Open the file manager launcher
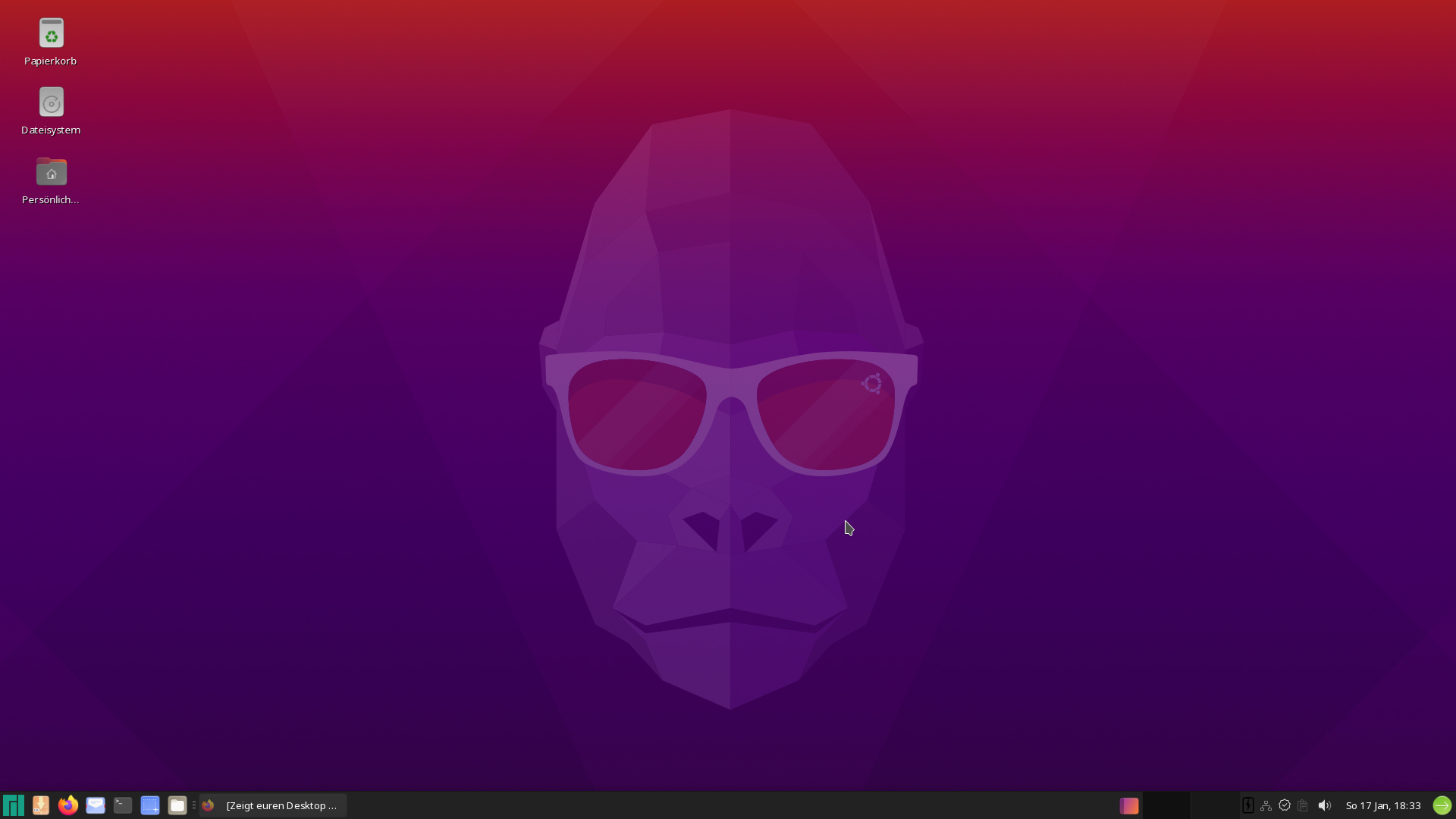This screenshot has width=1456, height=819. pos(177,805)
